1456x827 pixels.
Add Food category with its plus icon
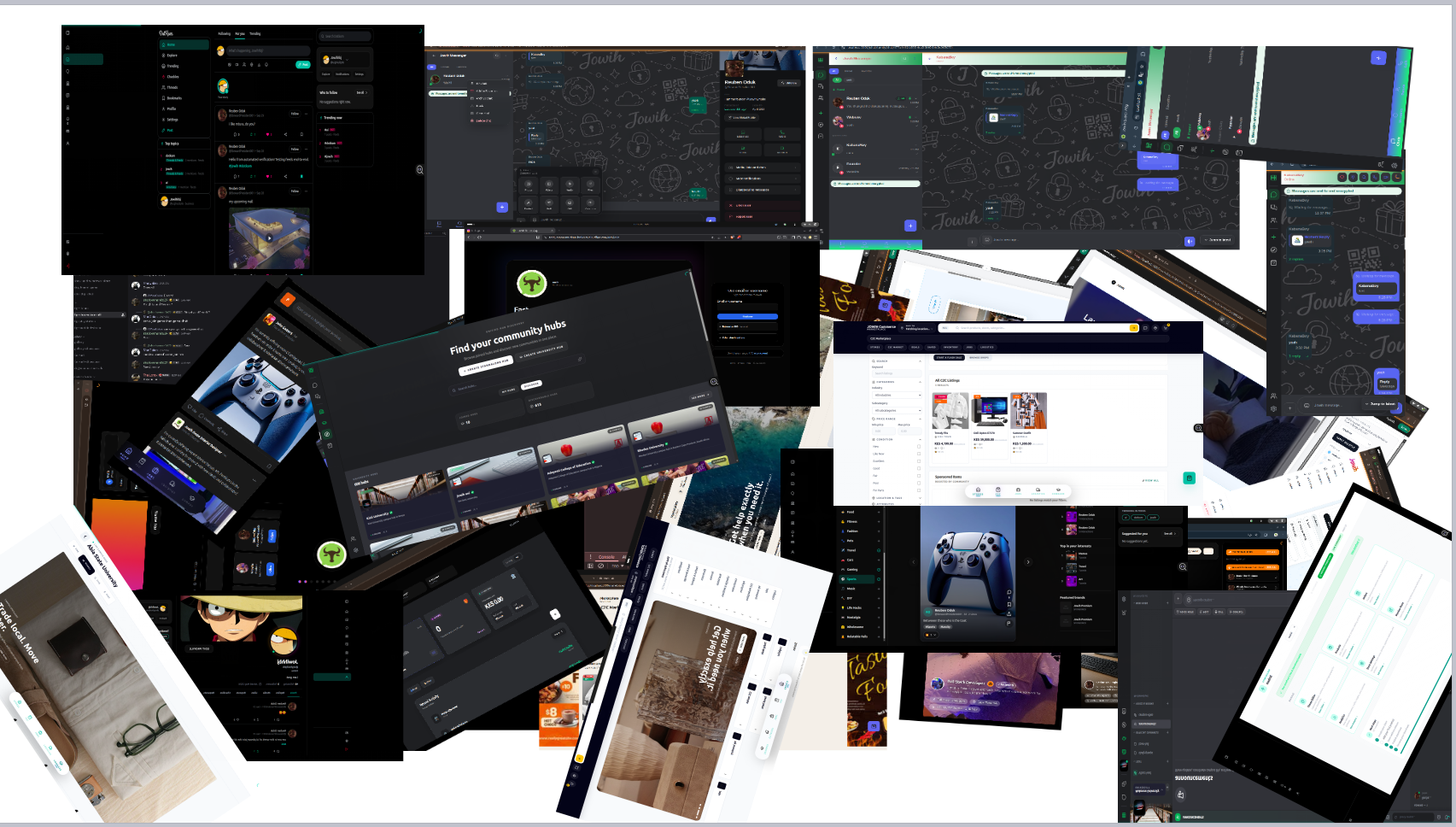pyautogui.click(x=879, y=512)
